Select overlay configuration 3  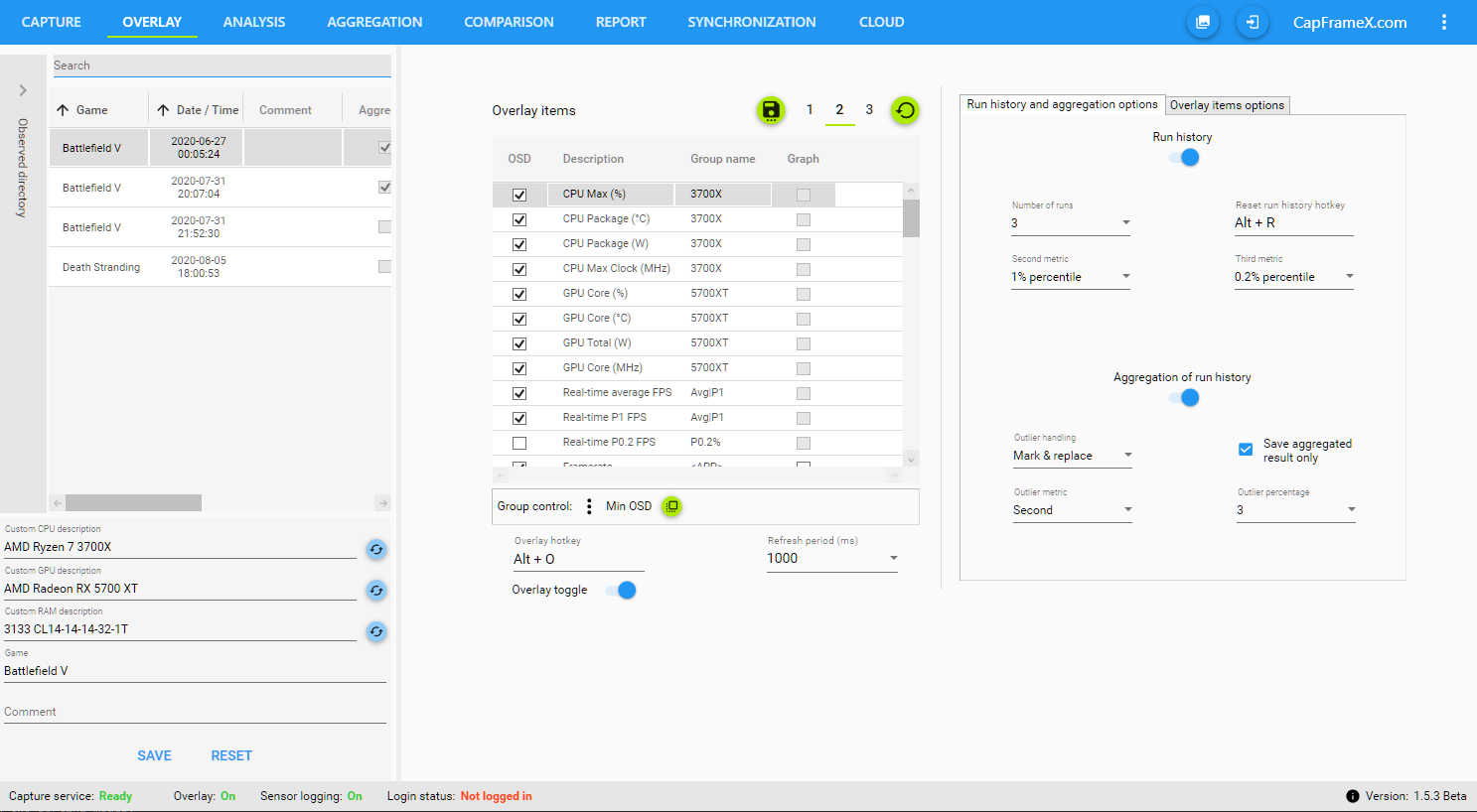869,110
